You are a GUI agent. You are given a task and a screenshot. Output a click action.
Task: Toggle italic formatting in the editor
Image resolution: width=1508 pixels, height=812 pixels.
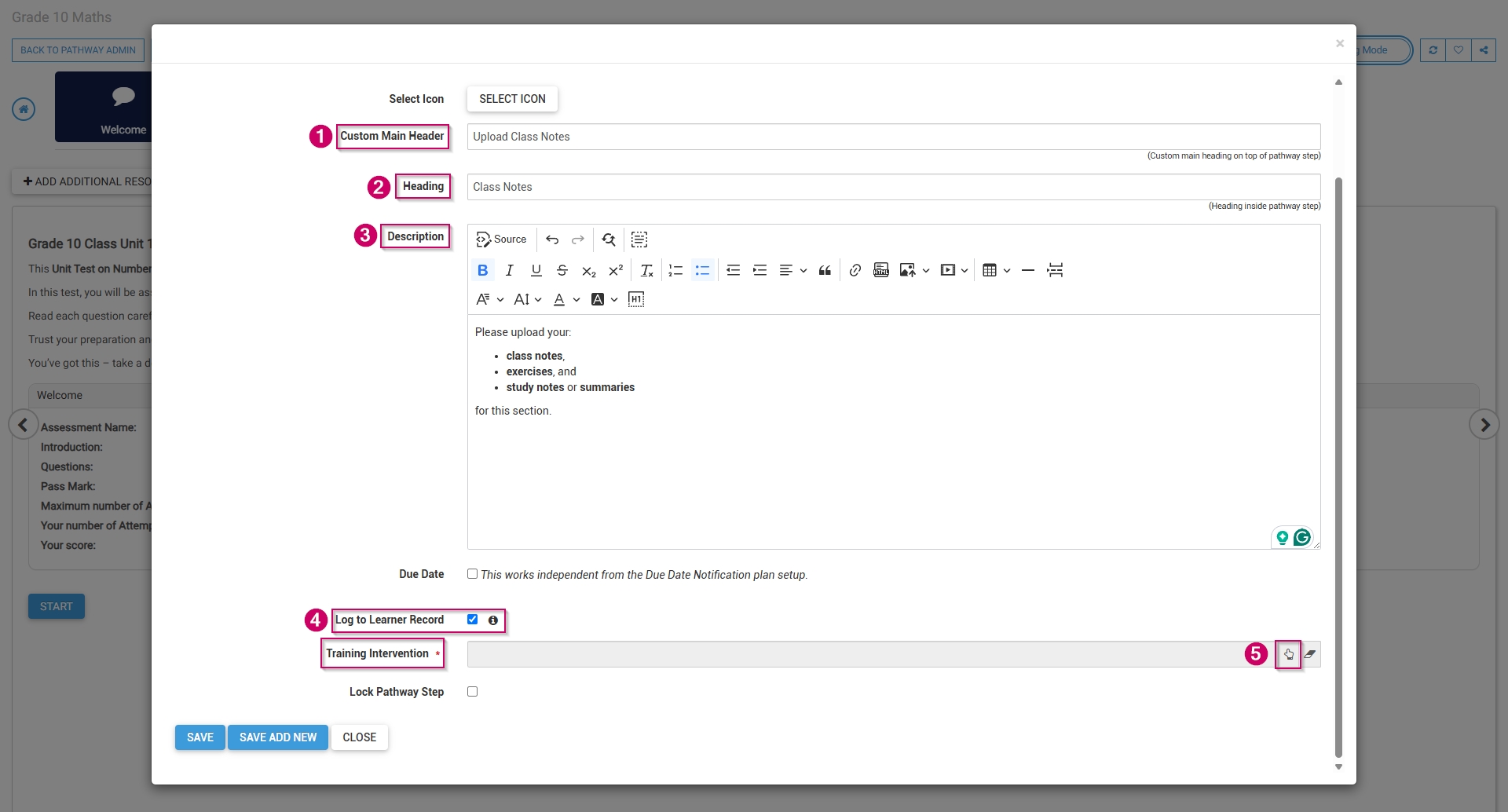509,270
